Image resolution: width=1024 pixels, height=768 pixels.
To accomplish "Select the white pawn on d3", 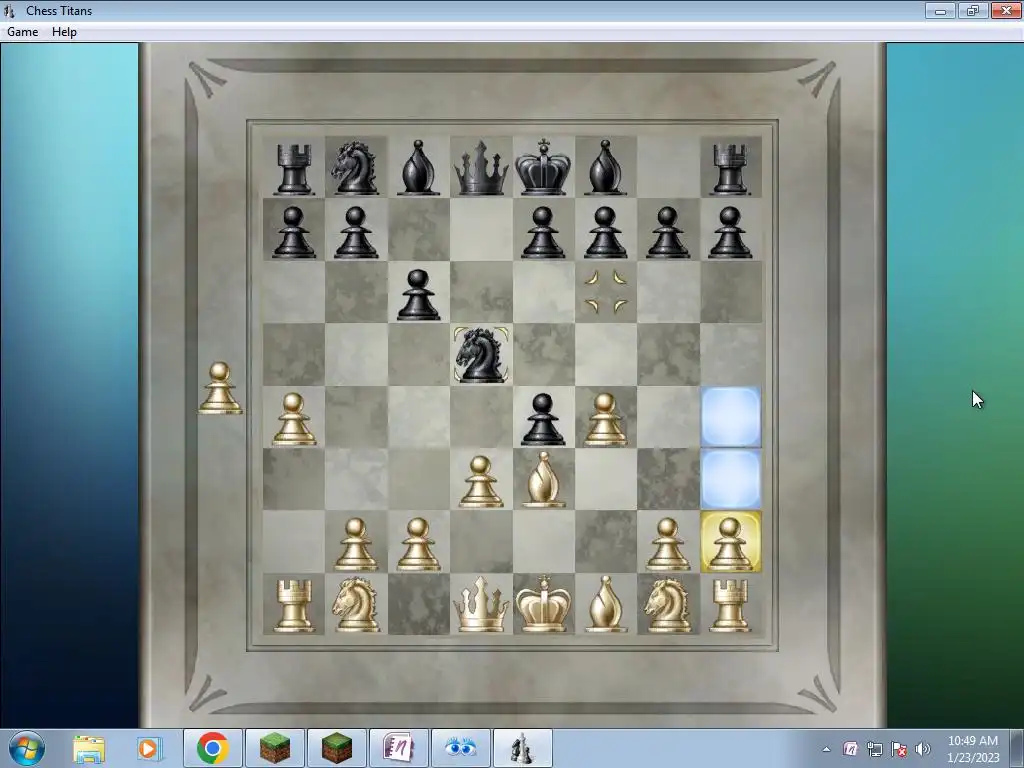I will click(481, 482).
